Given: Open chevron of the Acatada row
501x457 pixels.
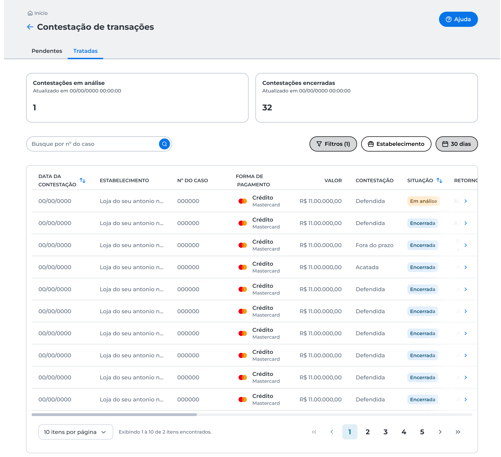Looking at the screenshot, I should click(x=466, y=267).
